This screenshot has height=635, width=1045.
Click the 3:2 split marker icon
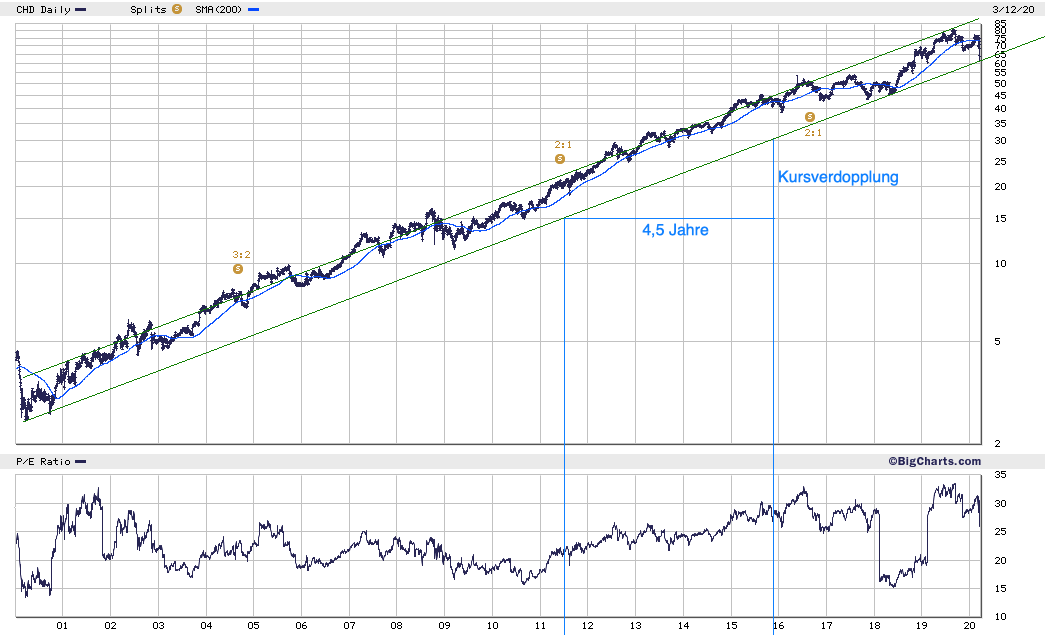coord(238,269)
